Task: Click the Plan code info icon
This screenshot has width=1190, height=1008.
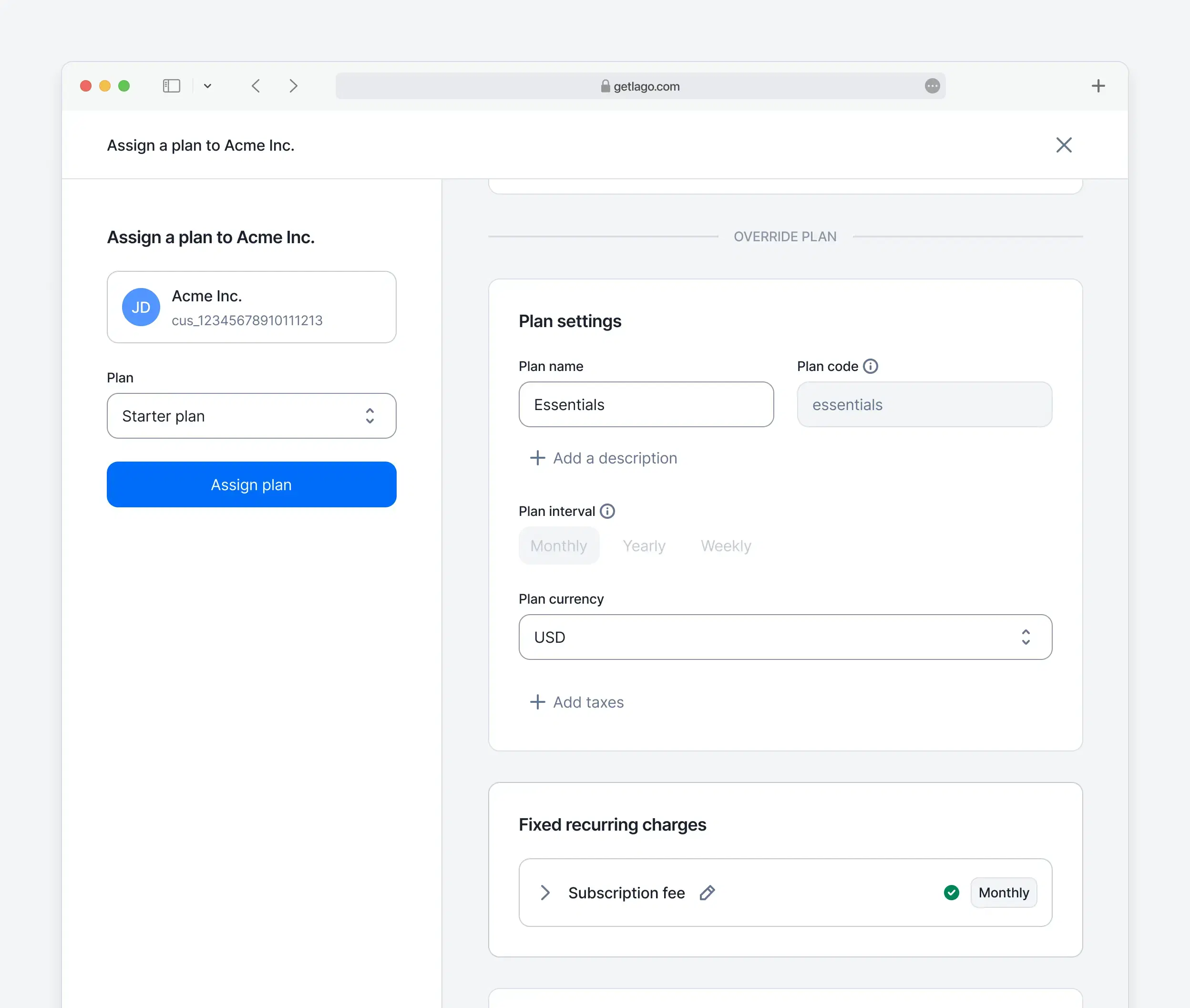Action: tap(870, 366)
